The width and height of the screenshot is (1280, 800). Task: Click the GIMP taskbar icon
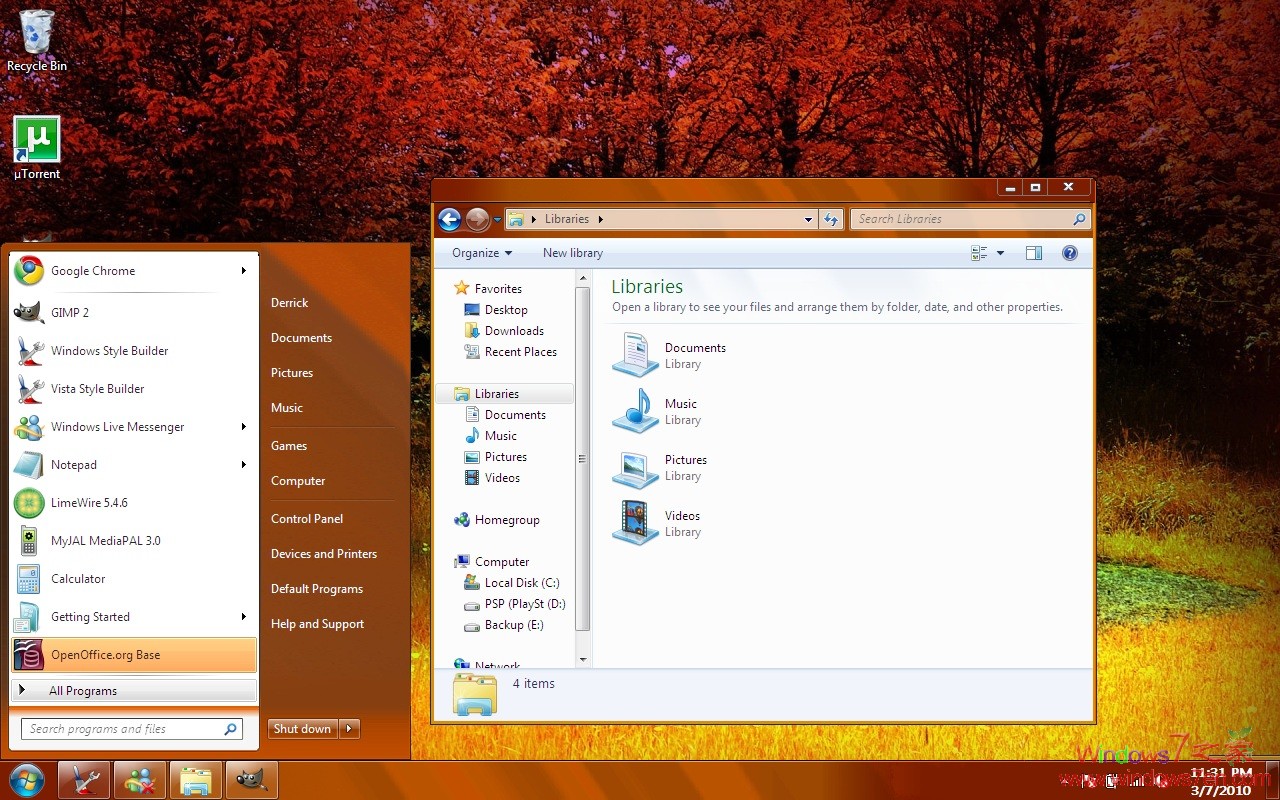pos(251,780)
